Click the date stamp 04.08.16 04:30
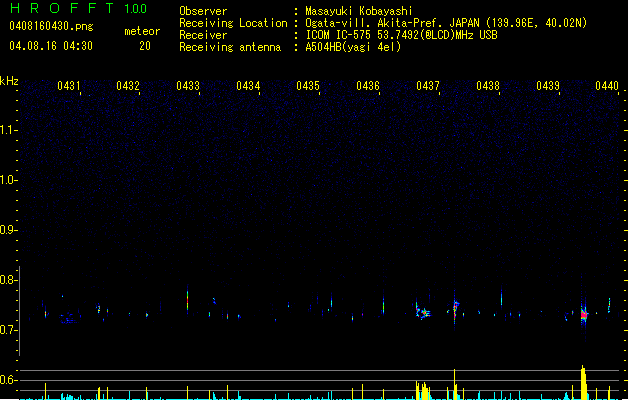The image size is (629, 400). [x=51, y=46]
